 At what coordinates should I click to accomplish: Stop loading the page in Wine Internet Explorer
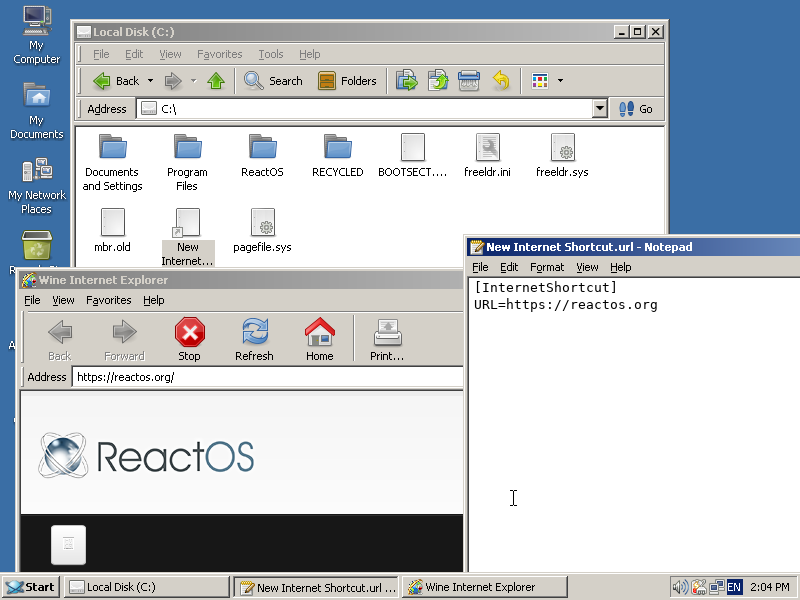[189, 338]
